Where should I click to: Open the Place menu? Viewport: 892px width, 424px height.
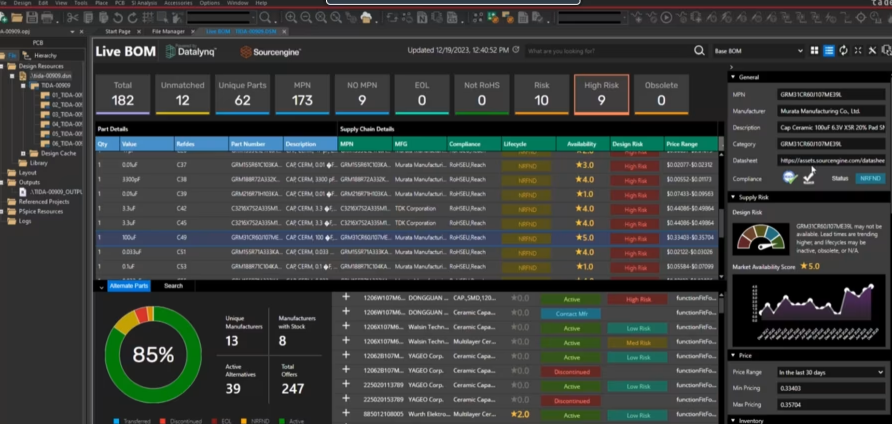(x=102, y=3)
